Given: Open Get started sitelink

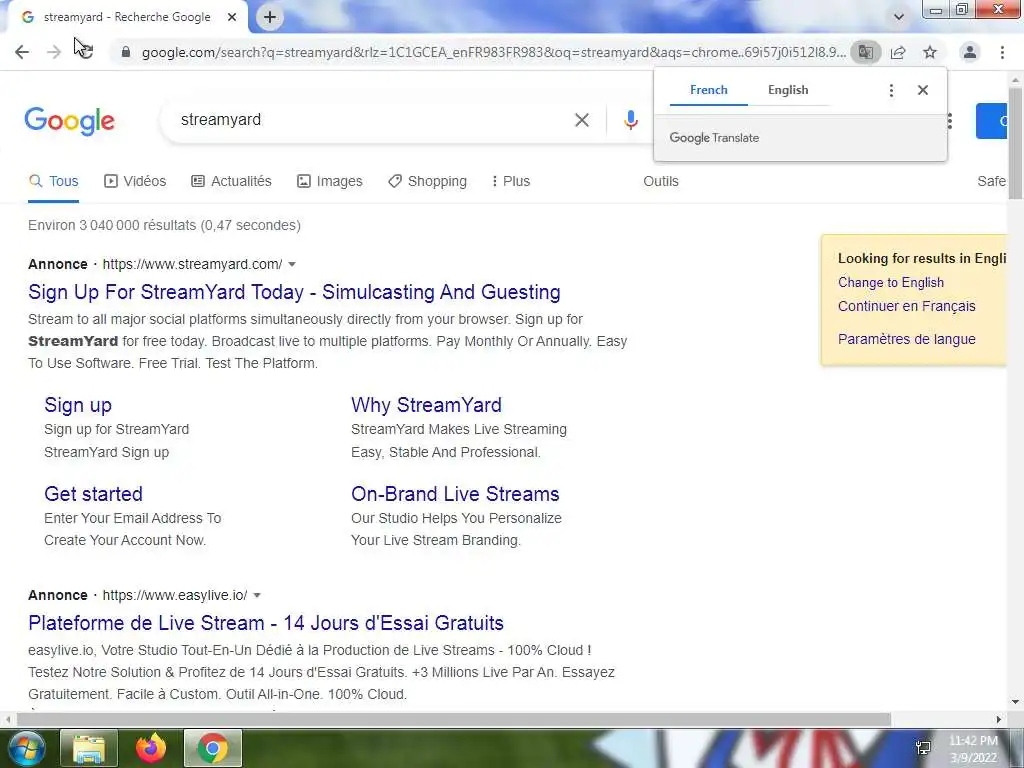Looking at the screenshot, I should 93,494.
